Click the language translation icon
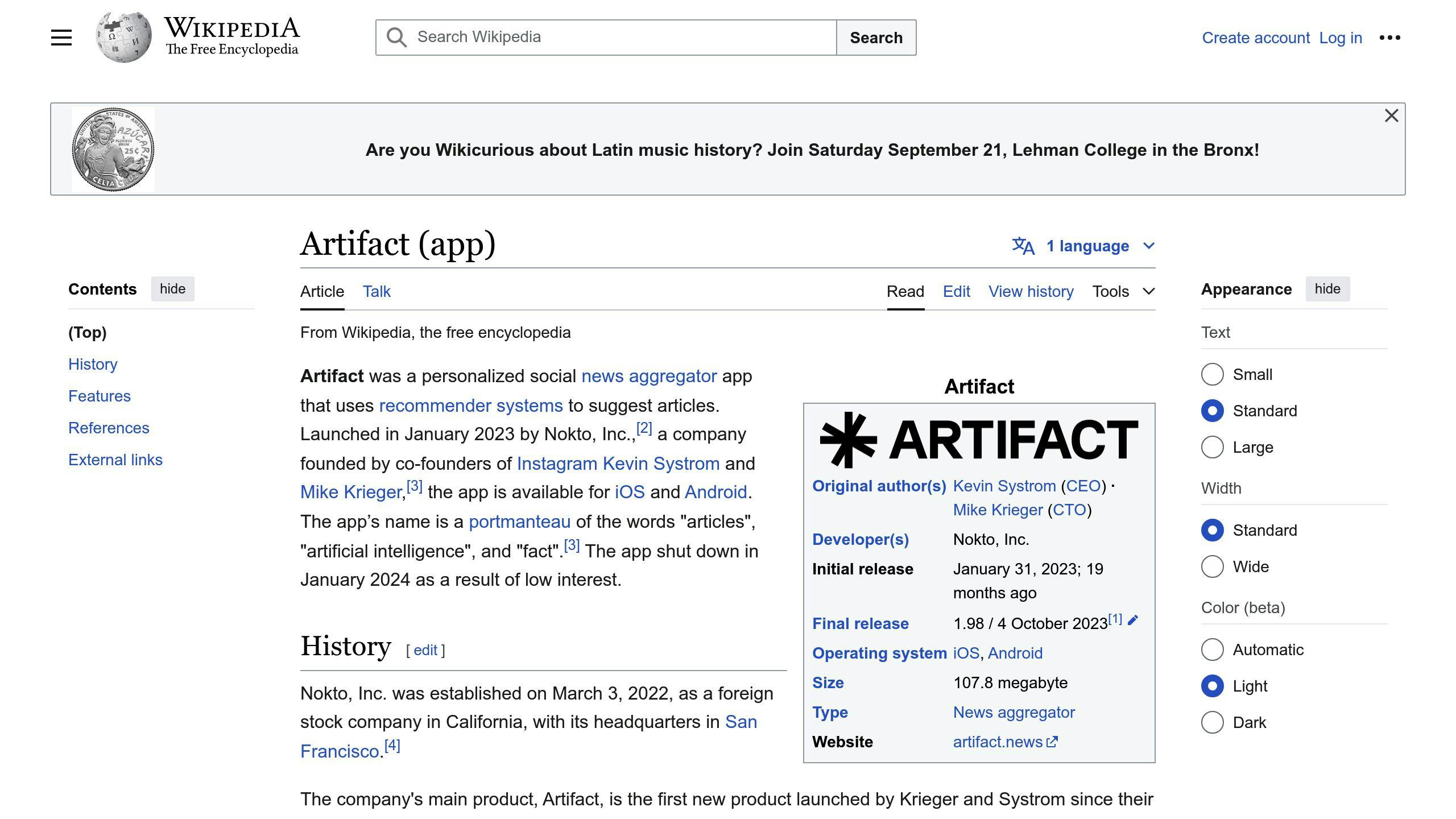Viewport: 1456px width, 819px height. [x=1023, y=246]
